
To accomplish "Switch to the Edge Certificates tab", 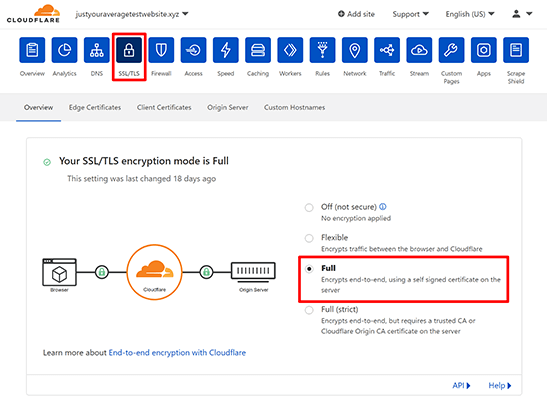I will (95, 107).
